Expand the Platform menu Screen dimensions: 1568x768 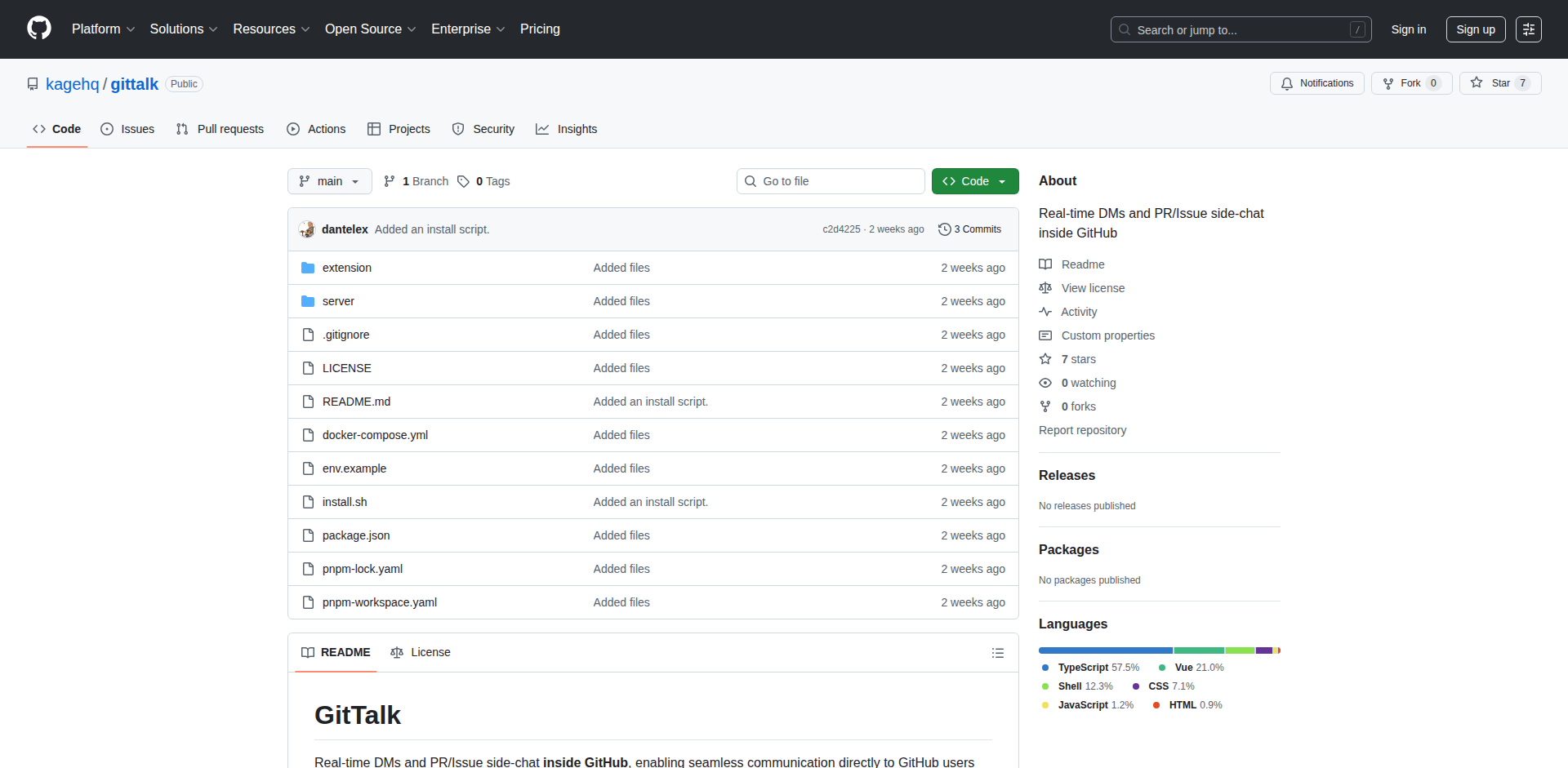103,29
